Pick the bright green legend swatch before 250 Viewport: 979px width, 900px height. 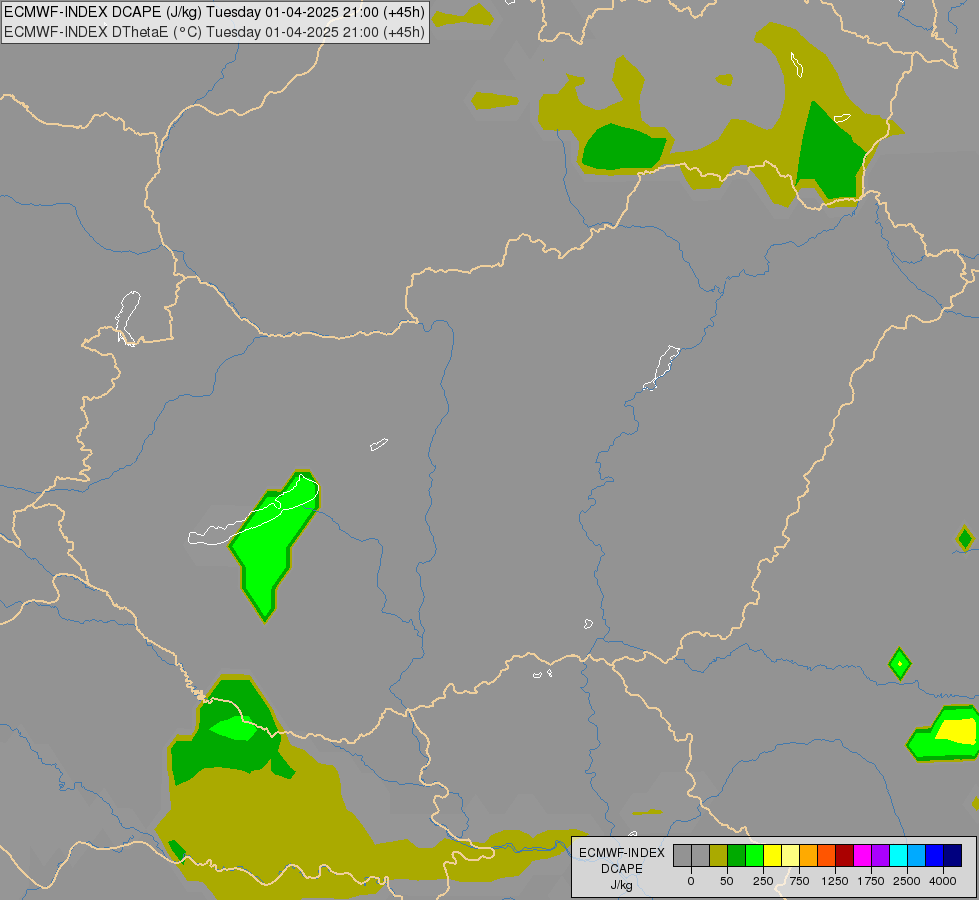coord(755,855)
